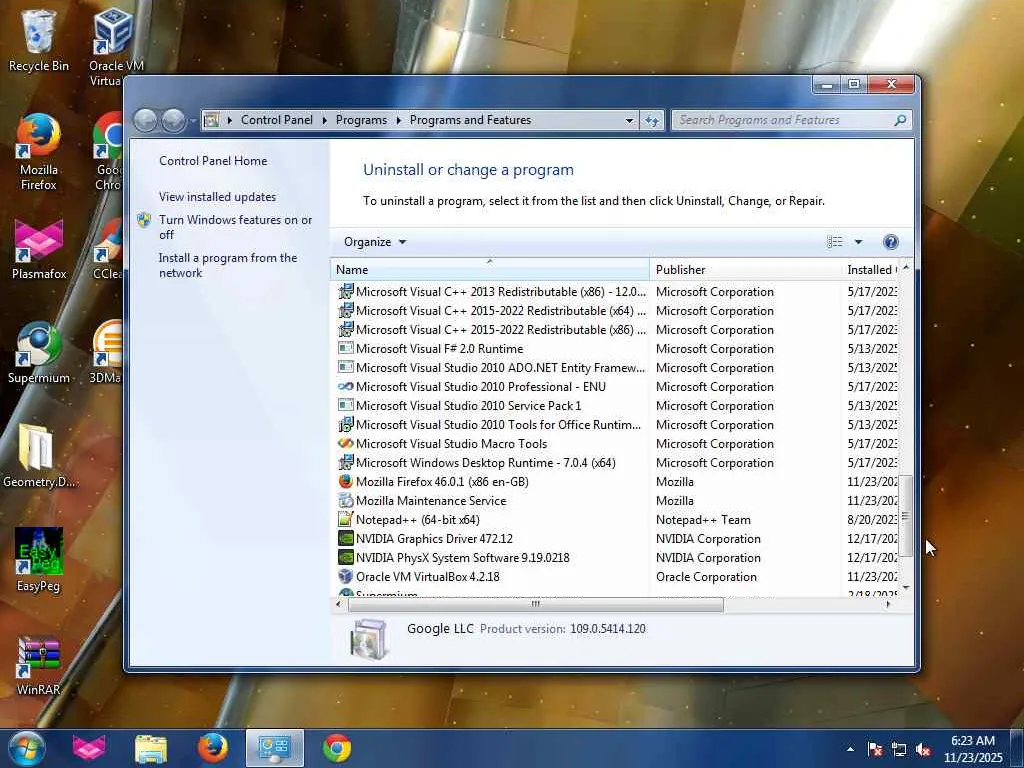Click the horizontal scrollbar thumb in list
This screenshot has width=1024, height=768.
536,604
